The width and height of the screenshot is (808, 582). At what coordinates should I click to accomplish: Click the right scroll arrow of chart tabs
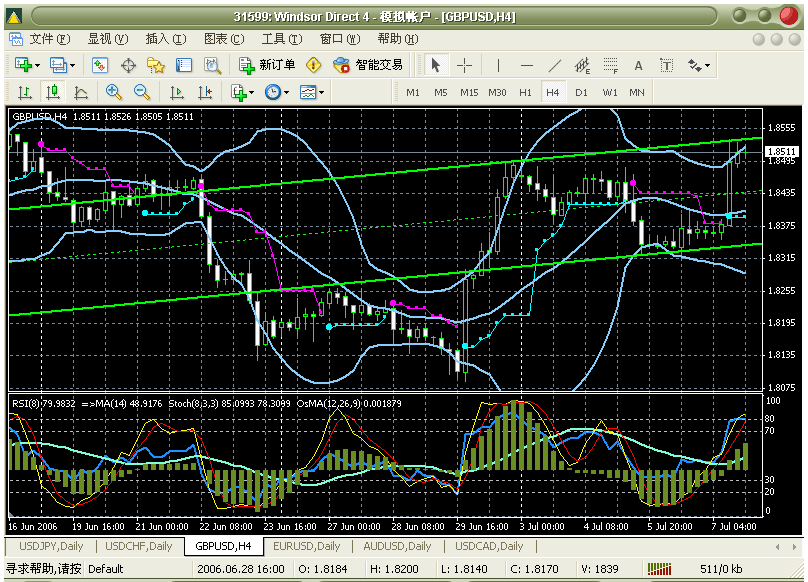(x=795, y=547)
